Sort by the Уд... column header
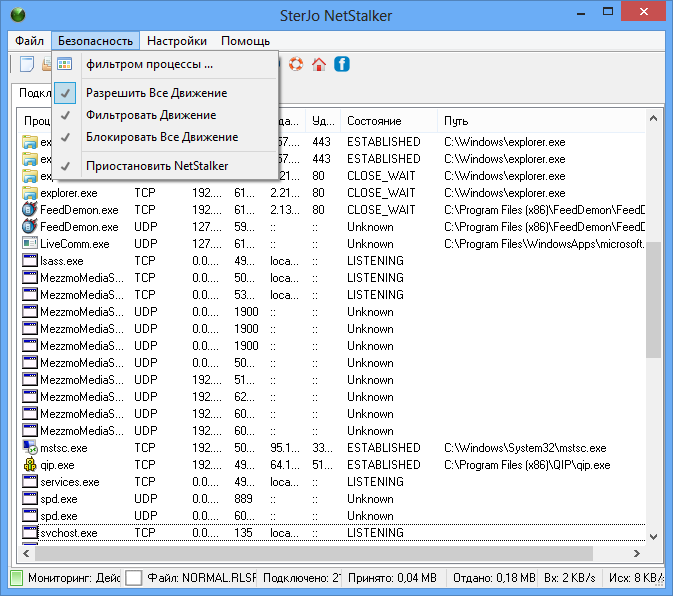The image size is (673, 596). tap(323, 121)
